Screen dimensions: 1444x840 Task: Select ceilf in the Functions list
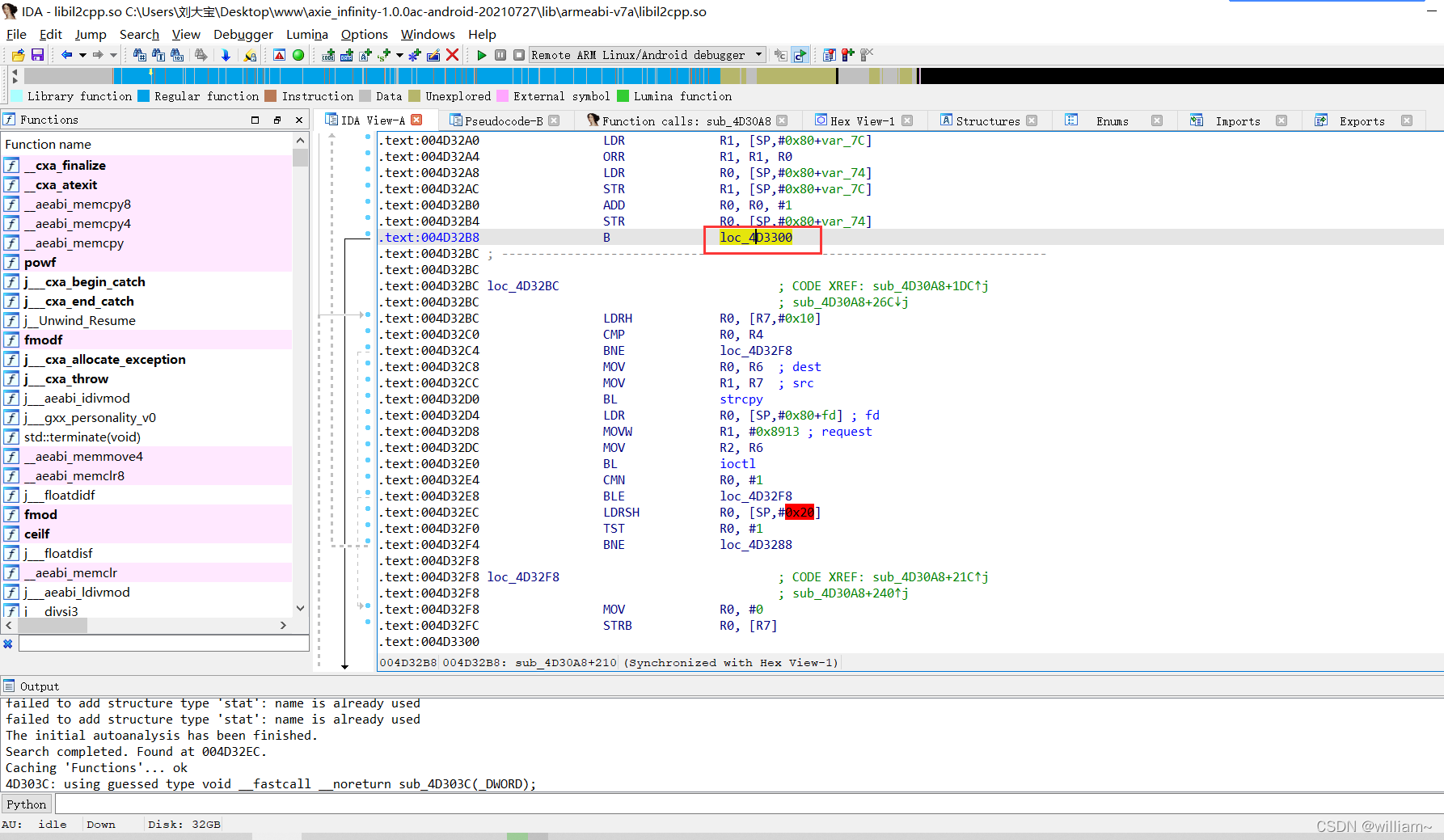(x=36, y=534)
